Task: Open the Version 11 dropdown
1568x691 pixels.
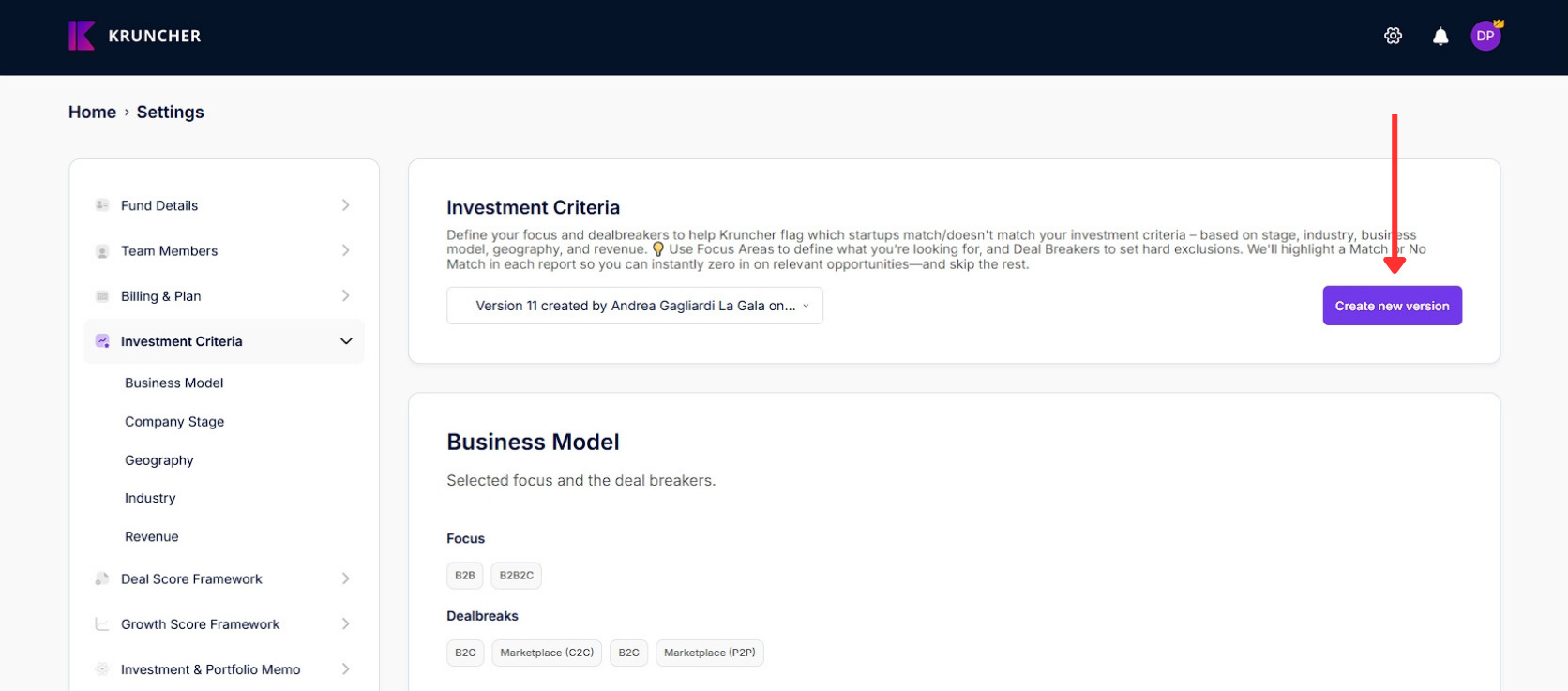Action: click(x=635, y=306)
